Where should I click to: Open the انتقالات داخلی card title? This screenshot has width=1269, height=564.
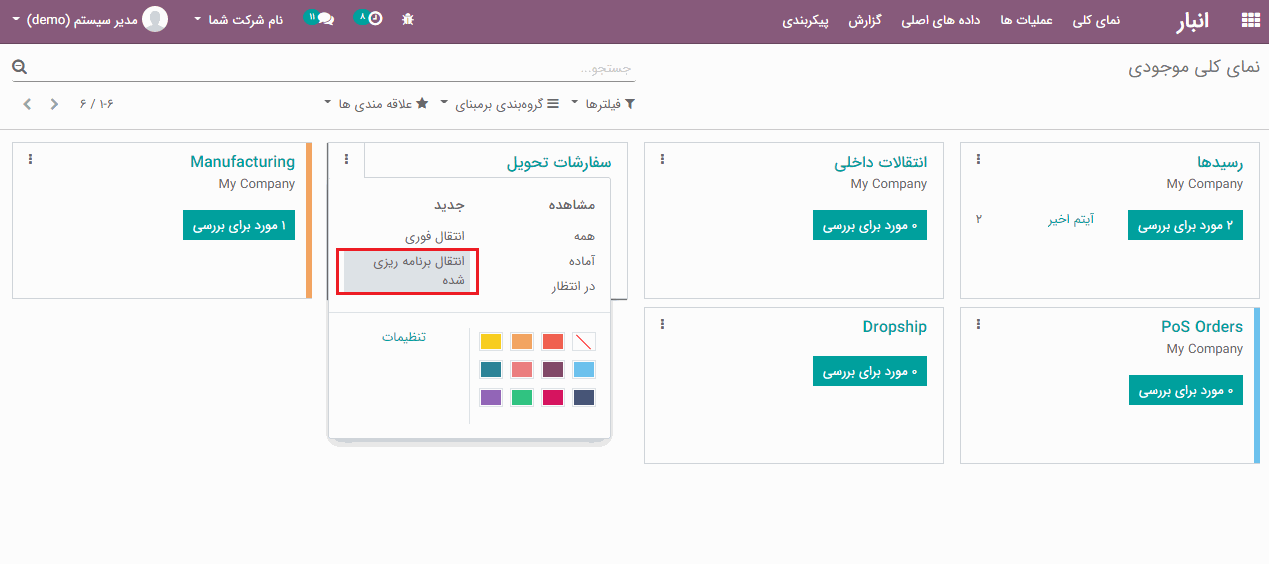tap(881, 162)
